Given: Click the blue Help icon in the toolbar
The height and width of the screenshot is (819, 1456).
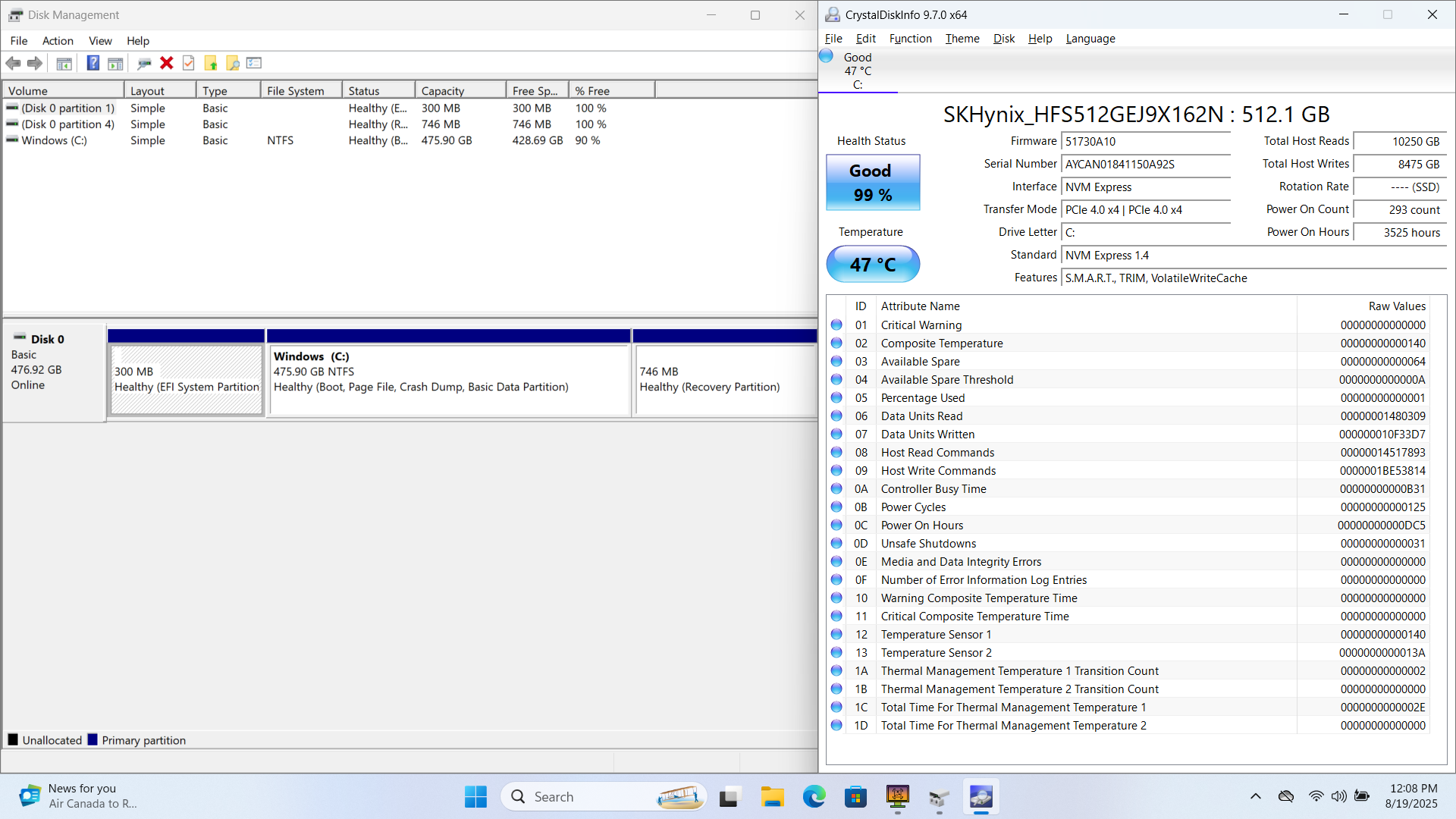Looking at the screenshot, I should pos(93,64).
